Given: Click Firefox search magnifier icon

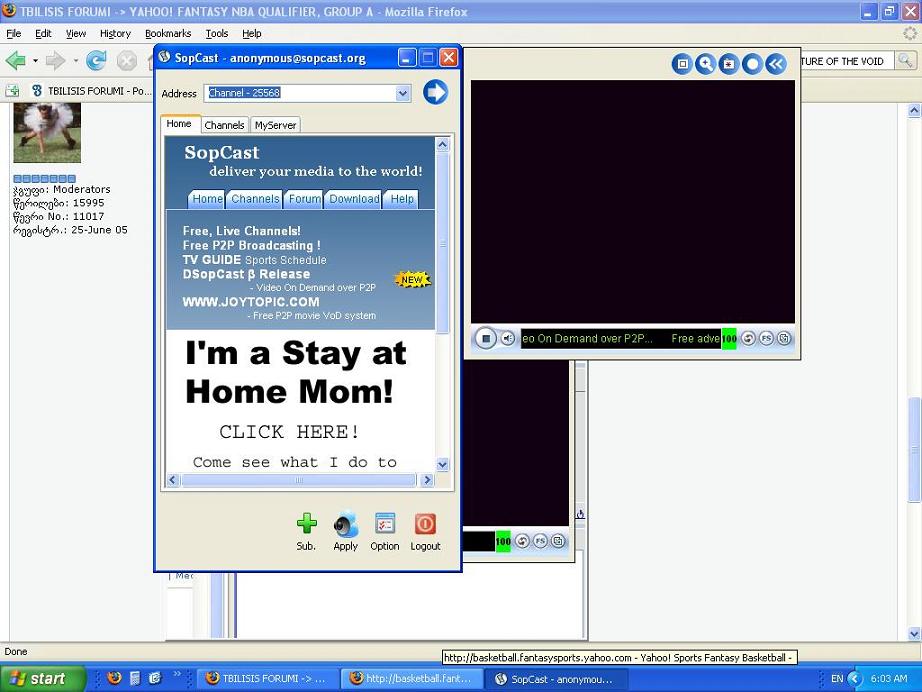Looking at the screenshot, I should [x=906, y=61].
